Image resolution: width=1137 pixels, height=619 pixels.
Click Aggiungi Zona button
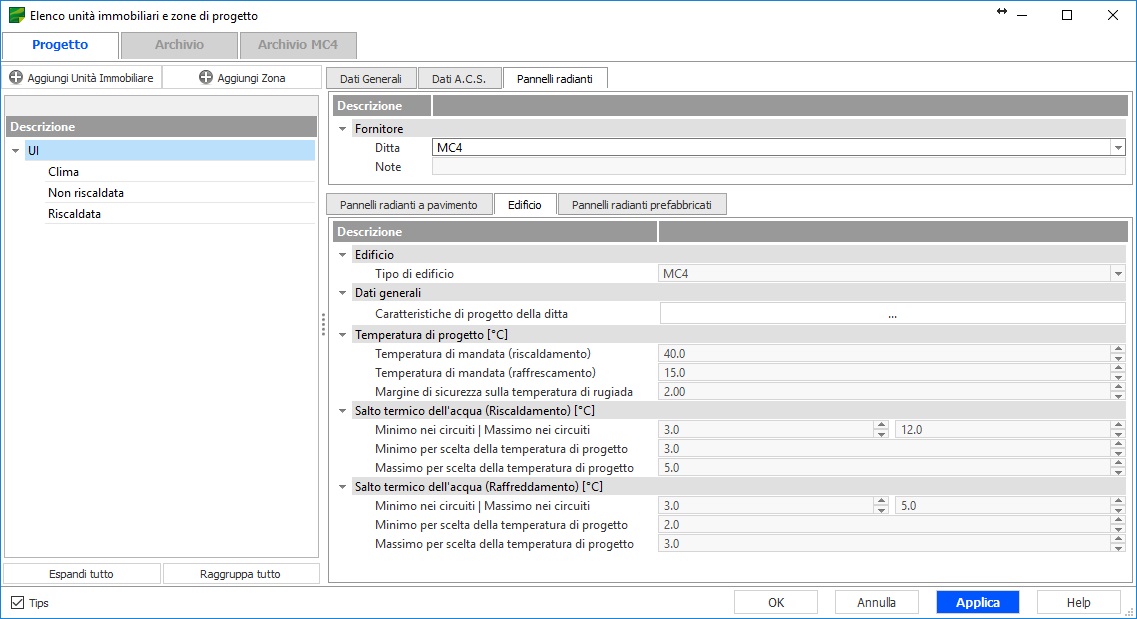[x=242, y=78]
